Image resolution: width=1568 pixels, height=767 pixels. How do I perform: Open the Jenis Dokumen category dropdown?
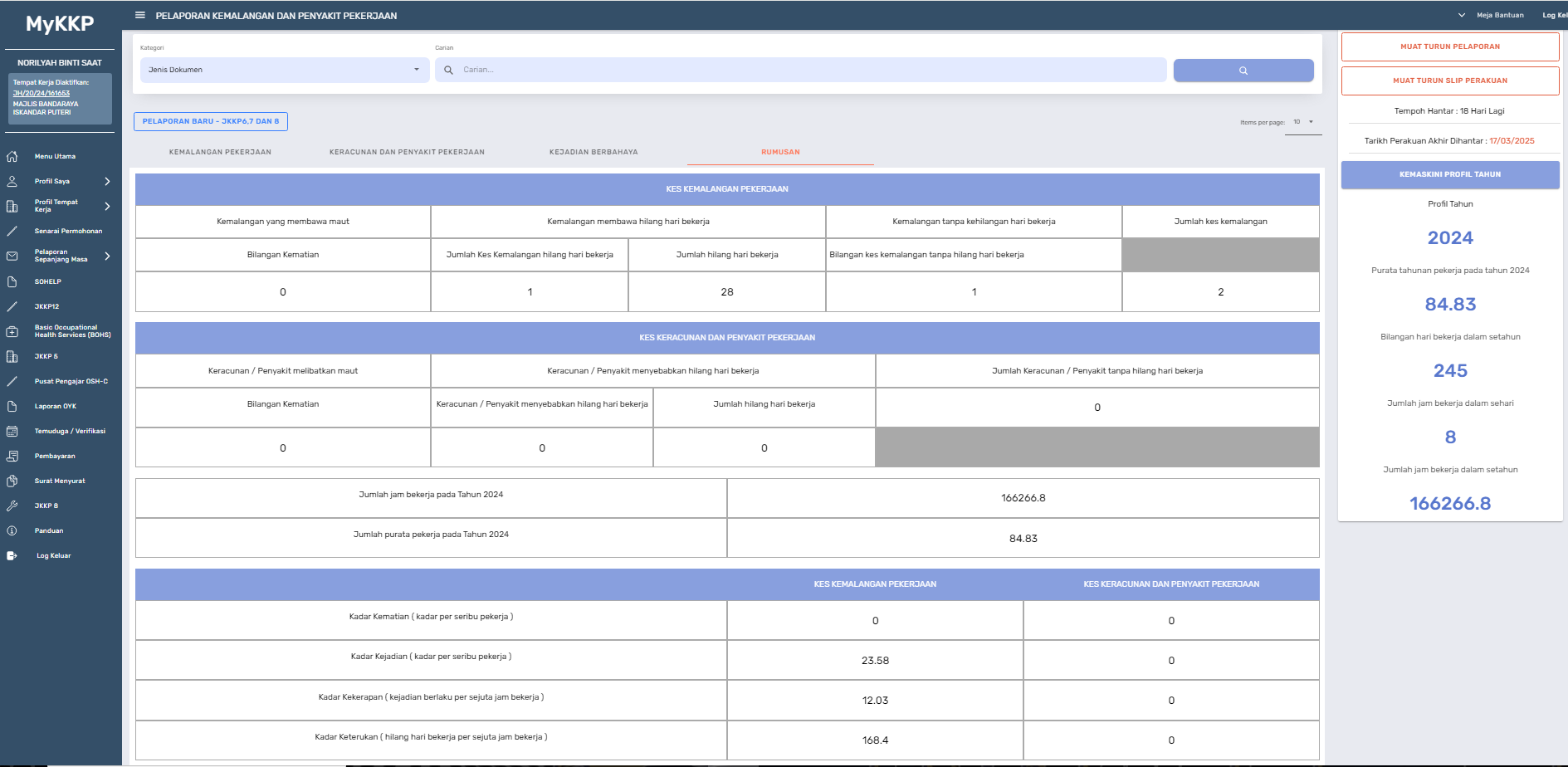(x=284, y=70)
